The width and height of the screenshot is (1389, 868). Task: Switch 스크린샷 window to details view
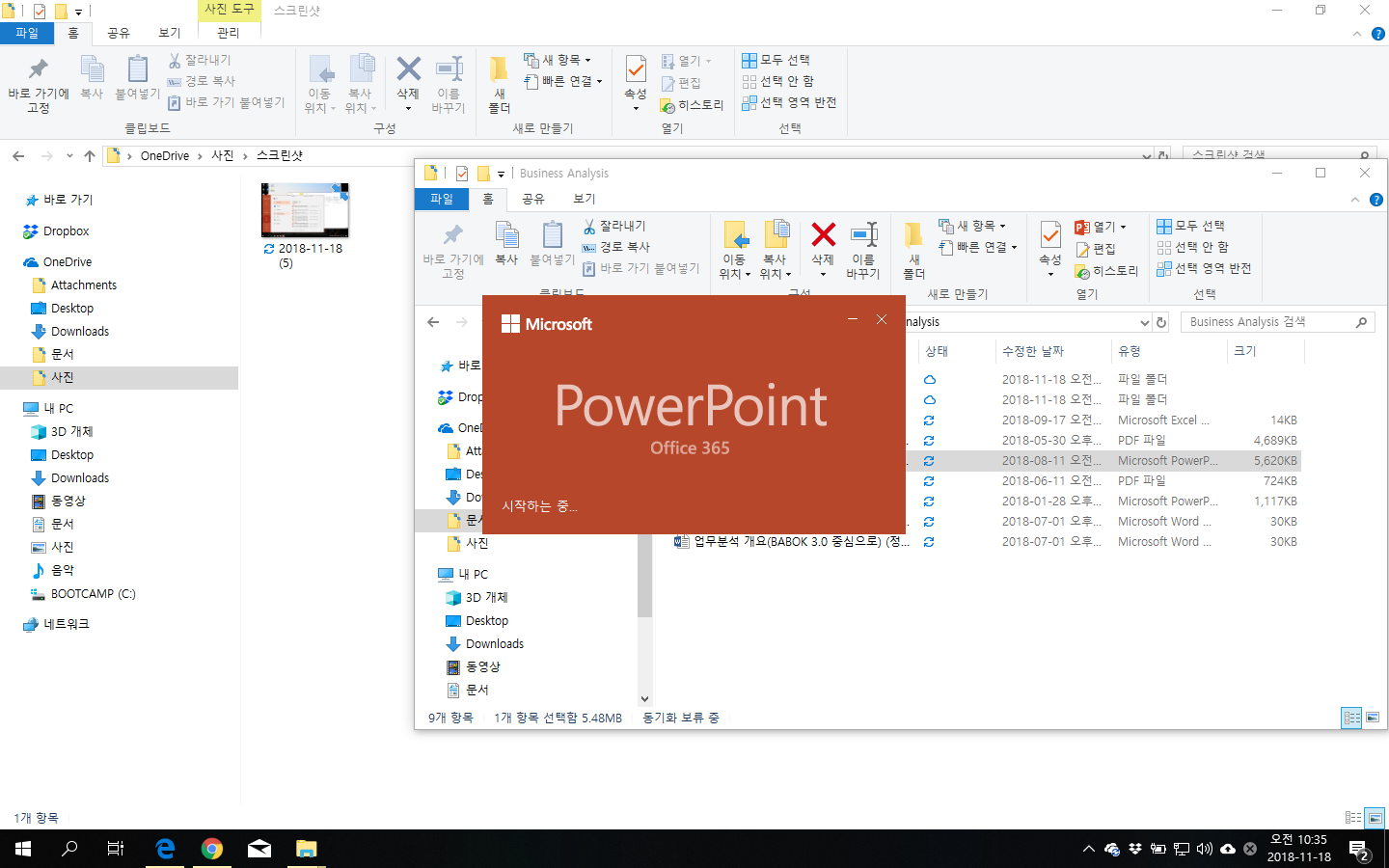coord(1353,818)
